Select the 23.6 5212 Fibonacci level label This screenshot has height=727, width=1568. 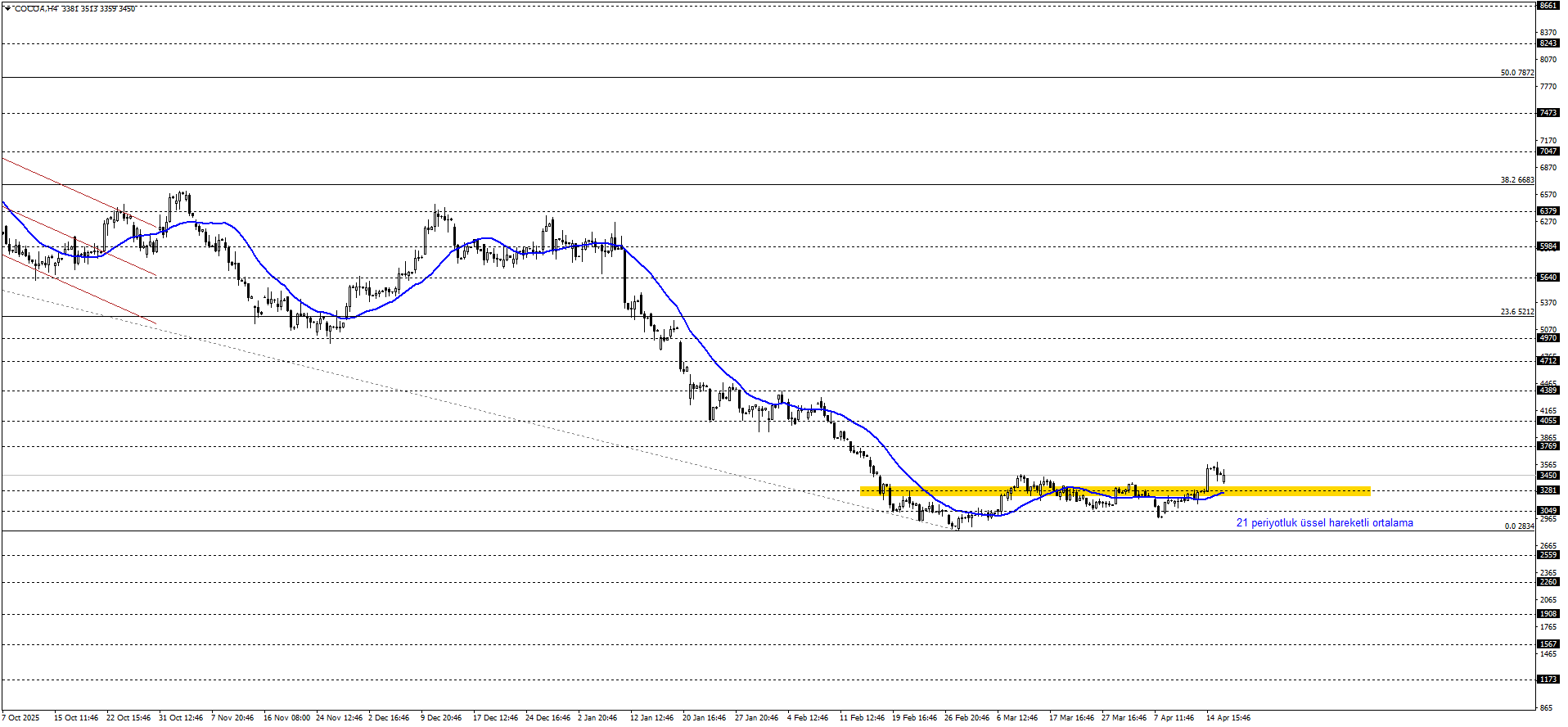pos(1516,312)
